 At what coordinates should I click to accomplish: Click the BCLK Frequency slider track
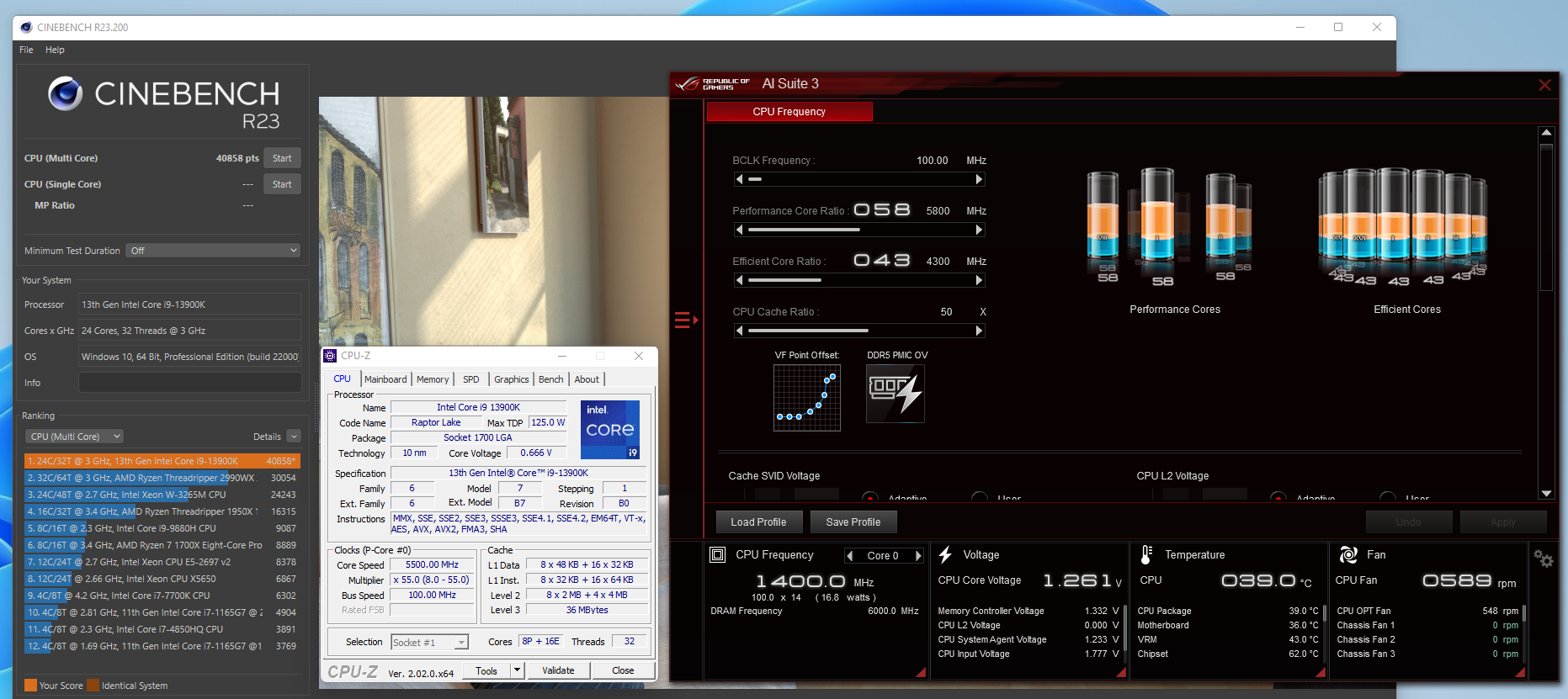click(x=859, y=179)
